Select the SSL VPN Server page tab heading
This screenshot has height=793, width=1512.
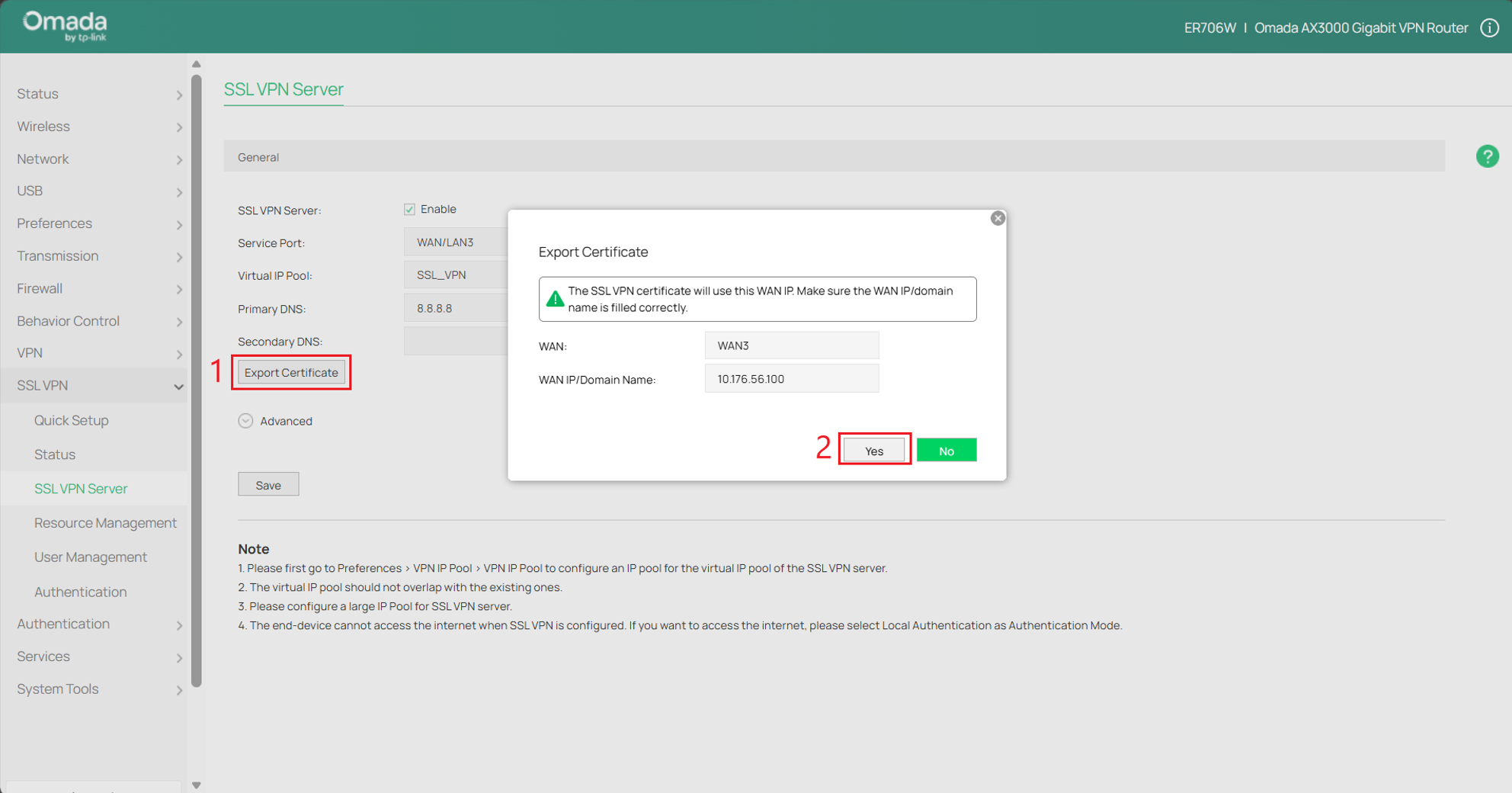point(283,89)
